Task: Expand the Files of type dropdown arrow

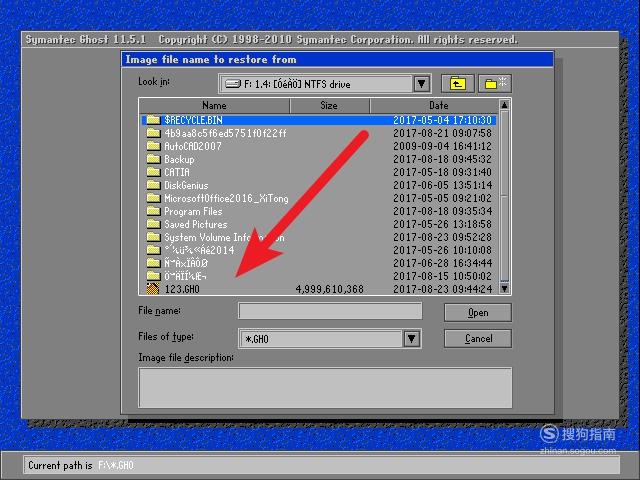Action: click(411, 339)
